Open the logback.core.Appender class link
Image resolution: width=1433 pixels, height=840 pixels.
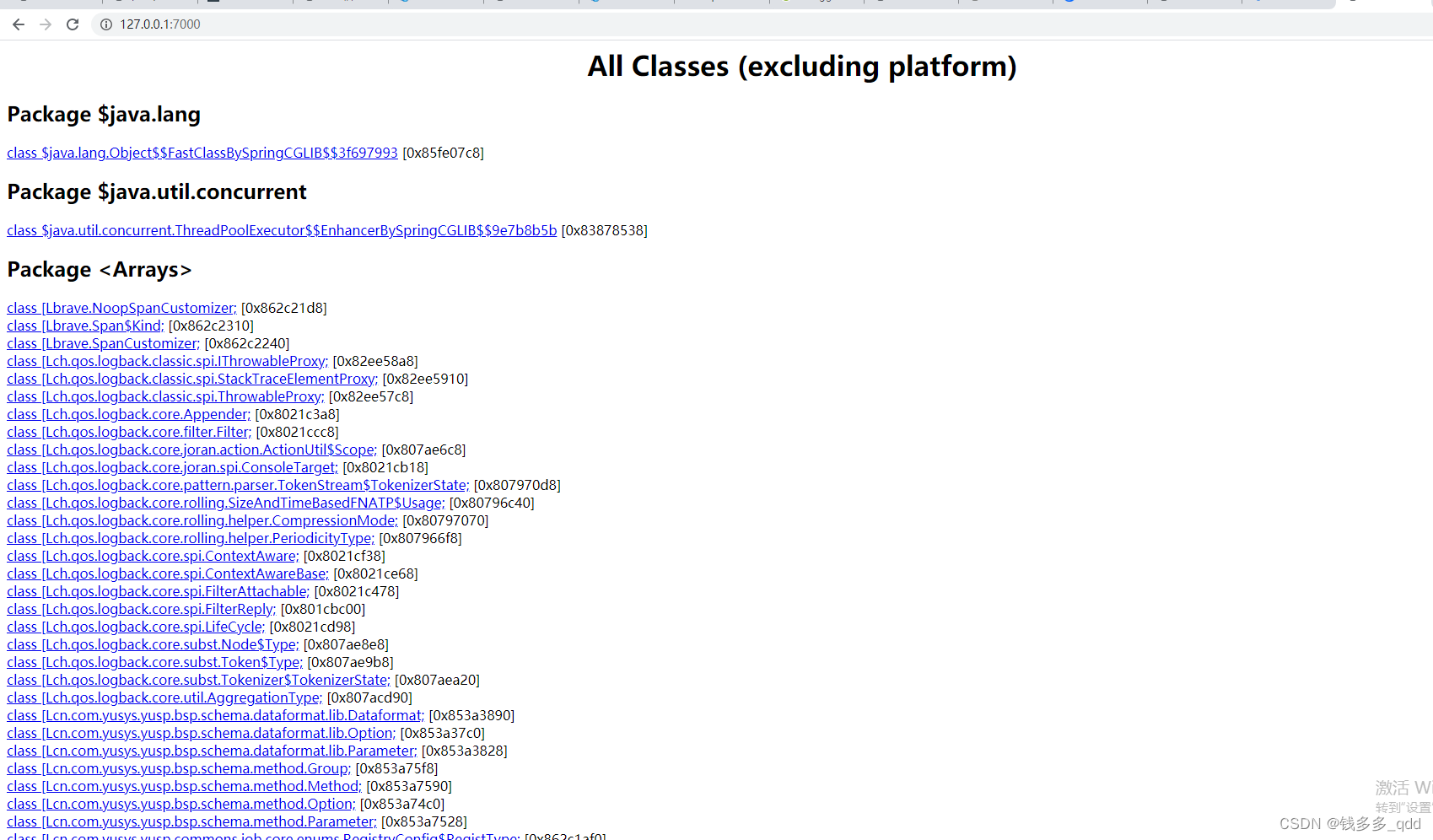(127, 414)
